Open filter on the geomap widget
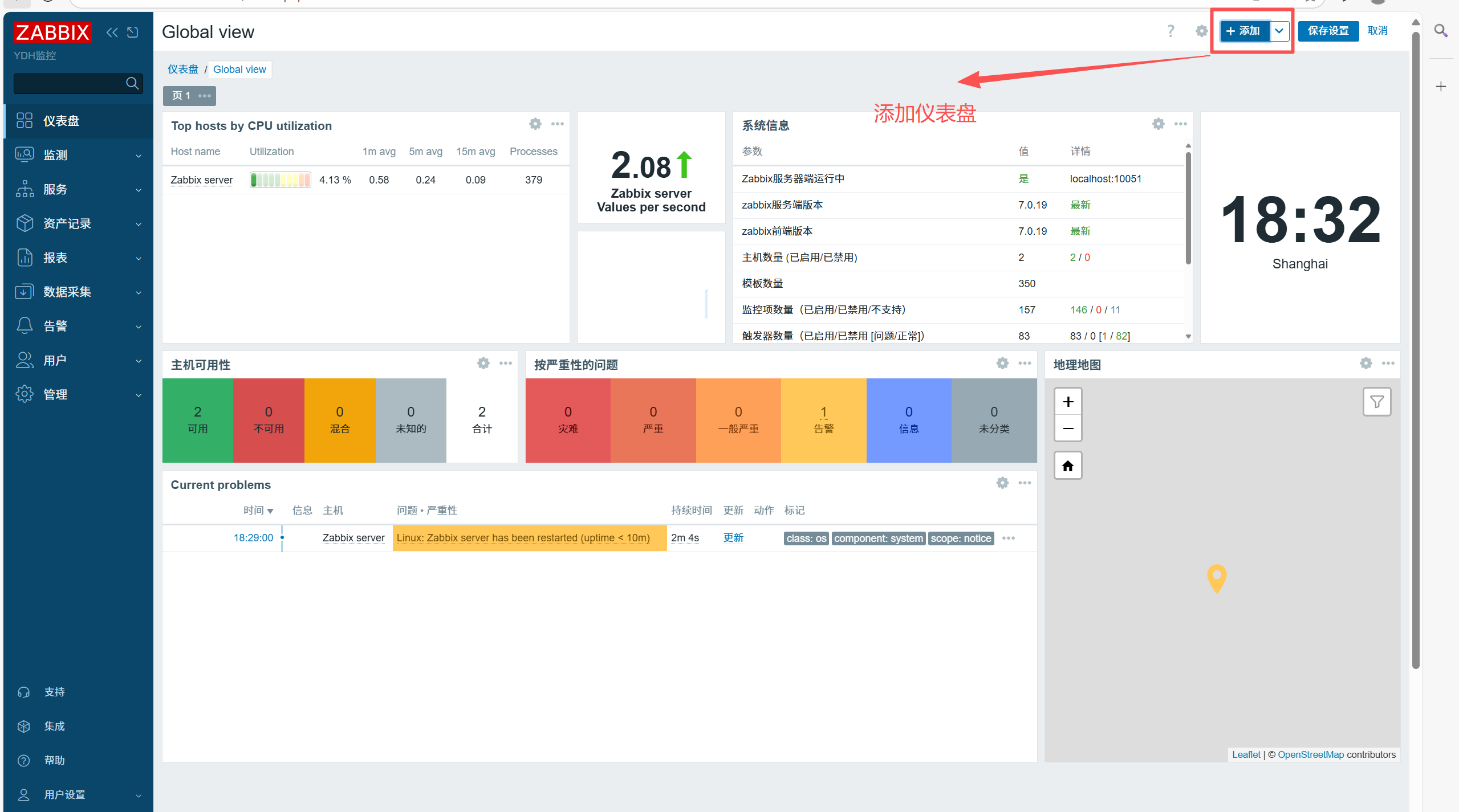The width and height of the screenshot is (1459, 812). click(x=1376, y=402)
